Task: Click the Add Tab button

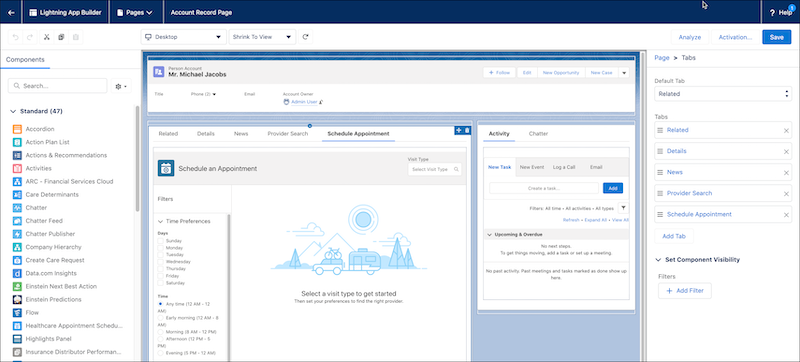Action: coord(674,237)
